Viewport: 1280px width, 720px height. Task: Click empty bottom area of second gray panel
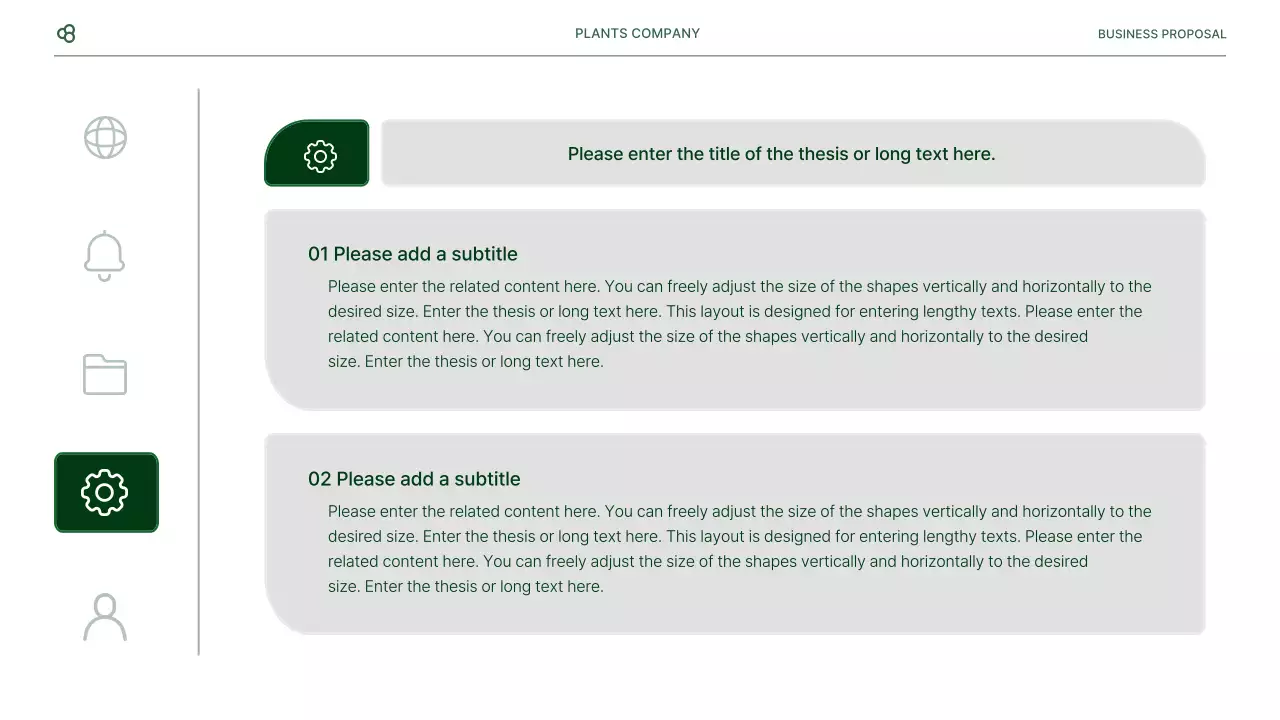[735, 617]
